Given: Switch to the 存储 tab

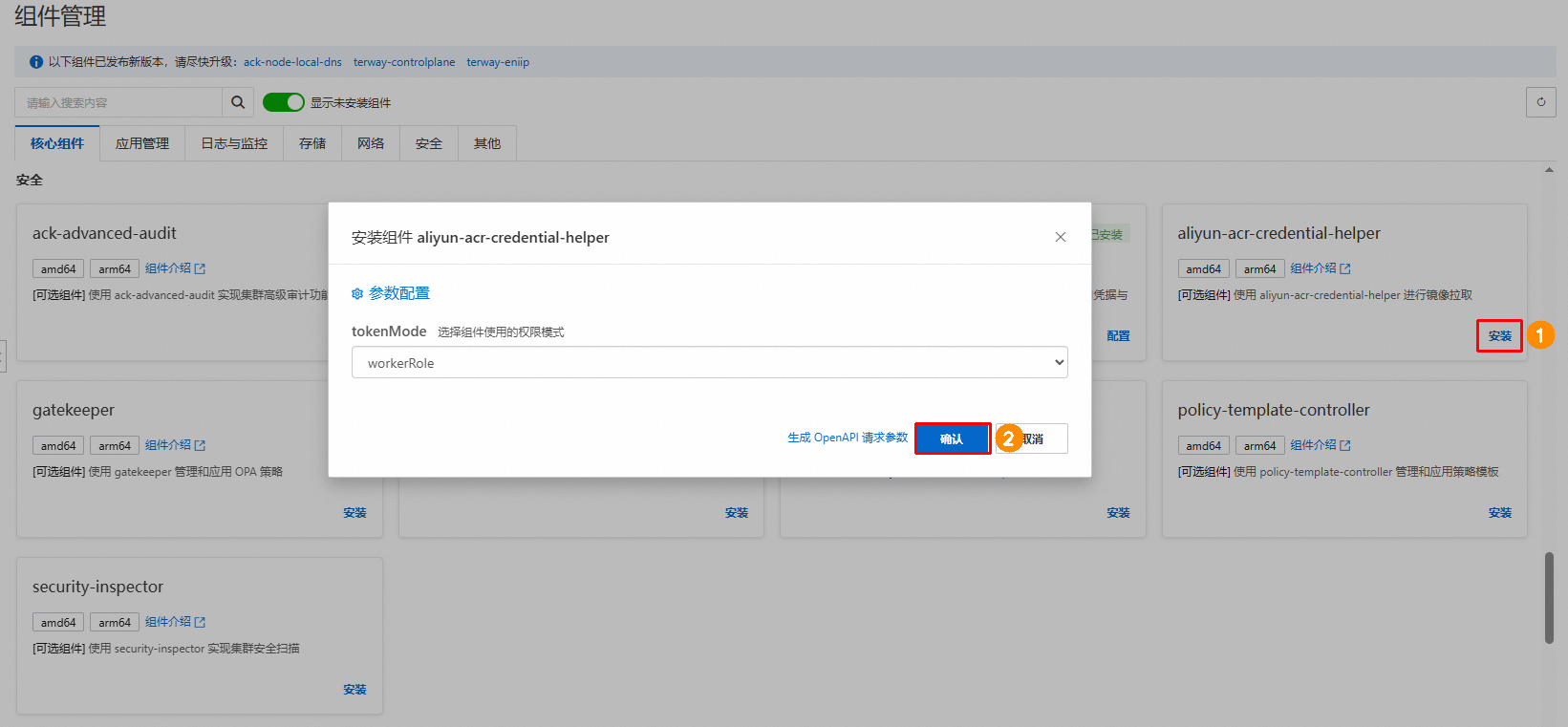Looking at the screenshot, I should pos(312,143).
